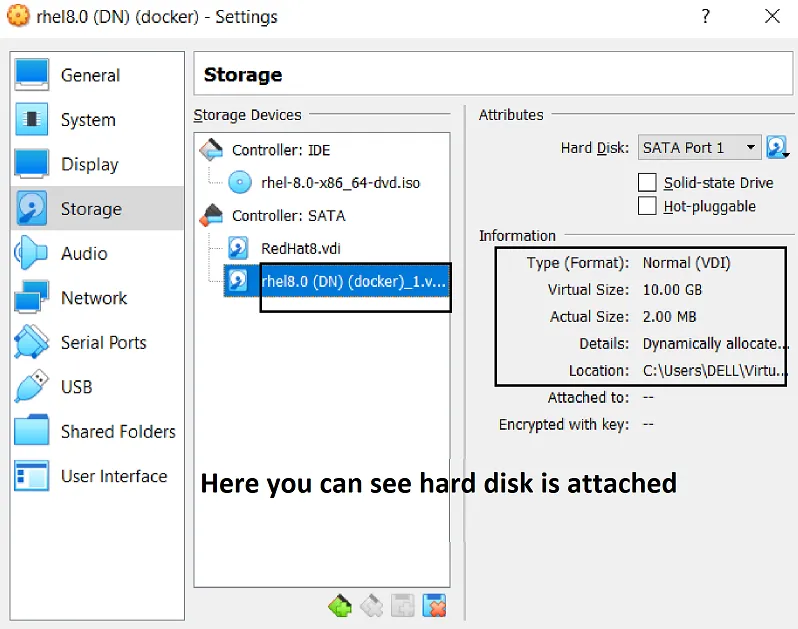Screen dimensions: 798x629
Task: Open the Audio settings category
Action: [97, 253]
